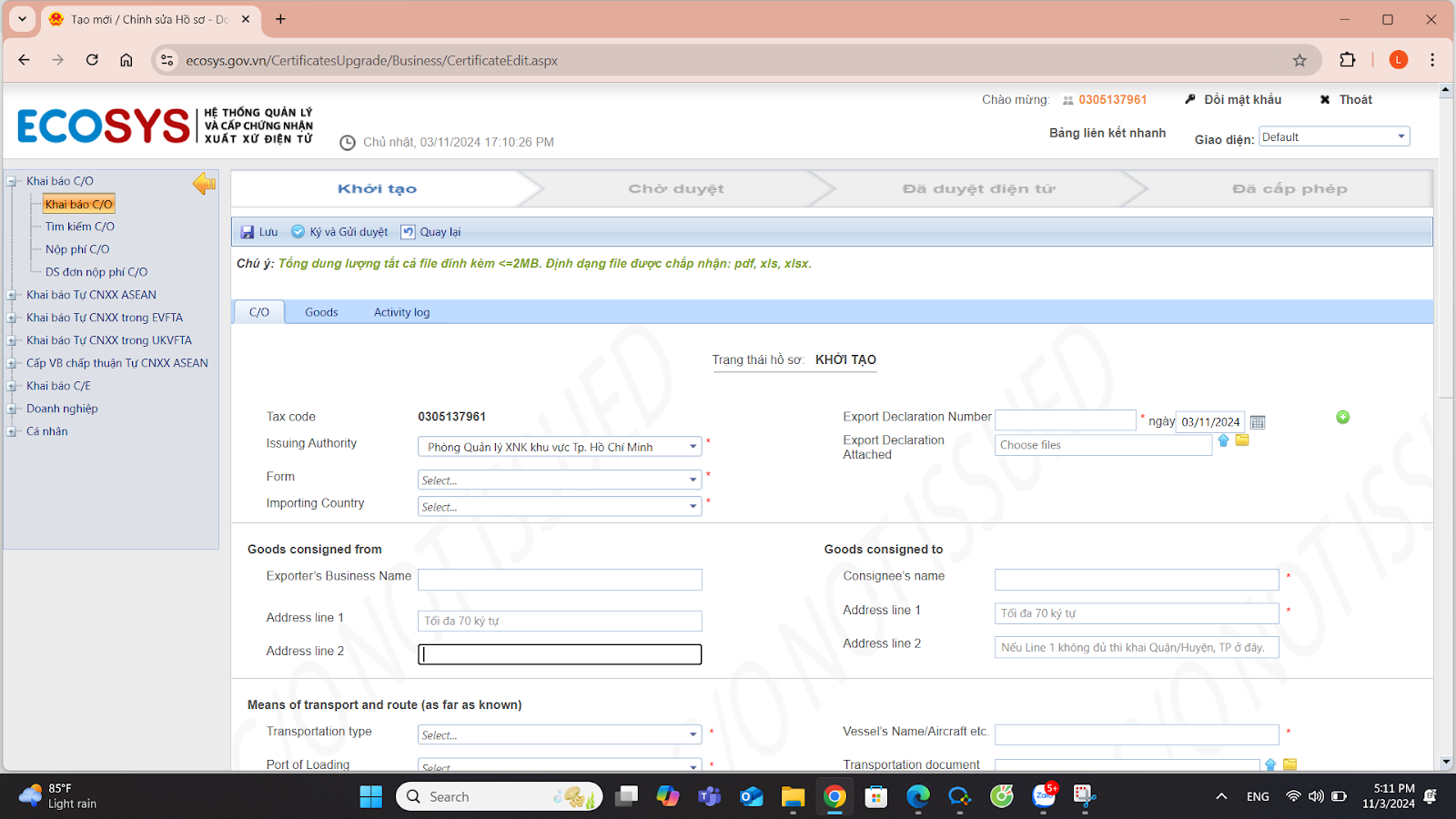Screen dimensions: 1456x819
Task: Click the Chờ duyệt workflow step
Action: click(x=676, y=188)
